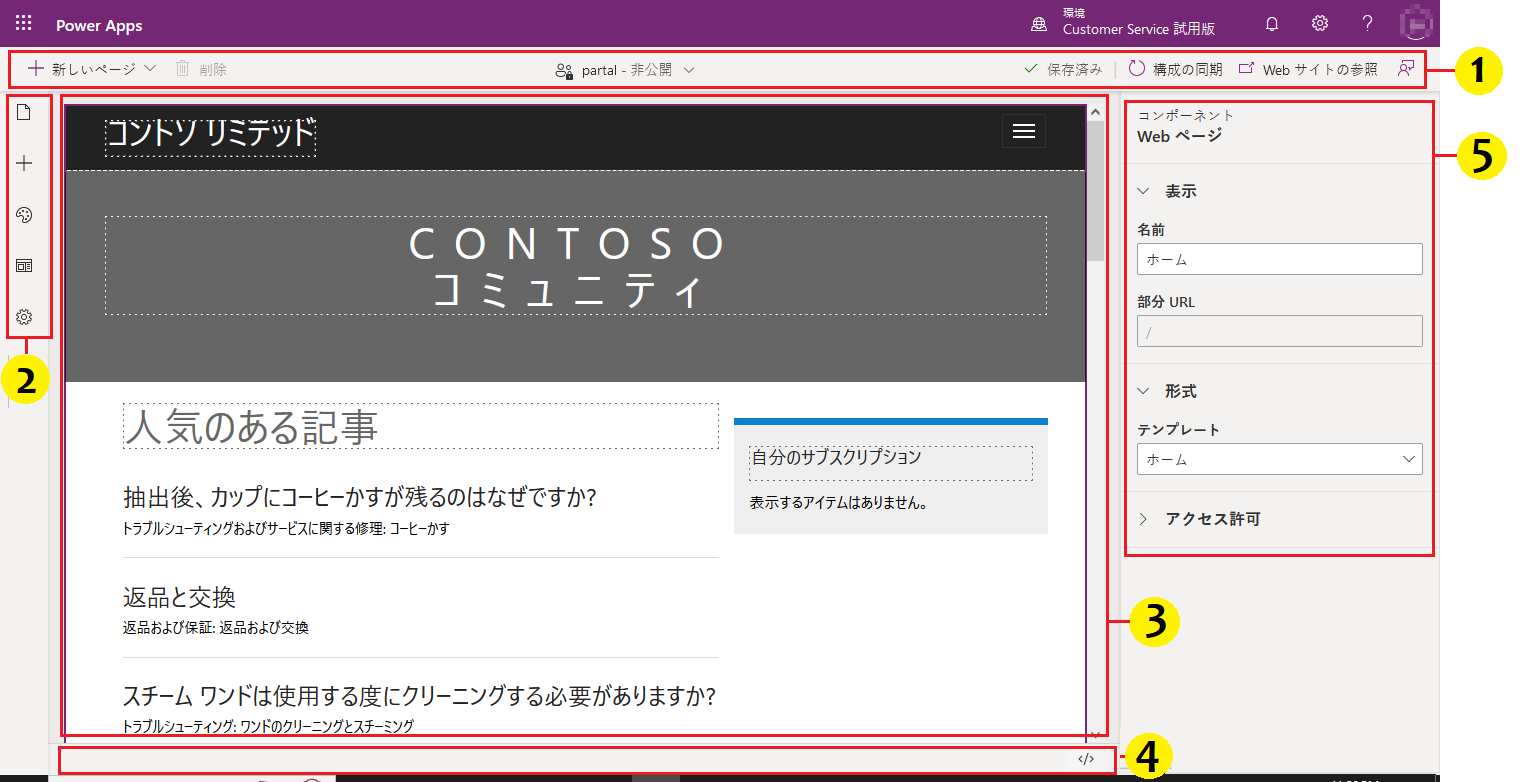The height and width of the screenshot is (782, 1528).
Task: Click the 名前 input field with ホーム
Action: click(x=1280, y=259)
